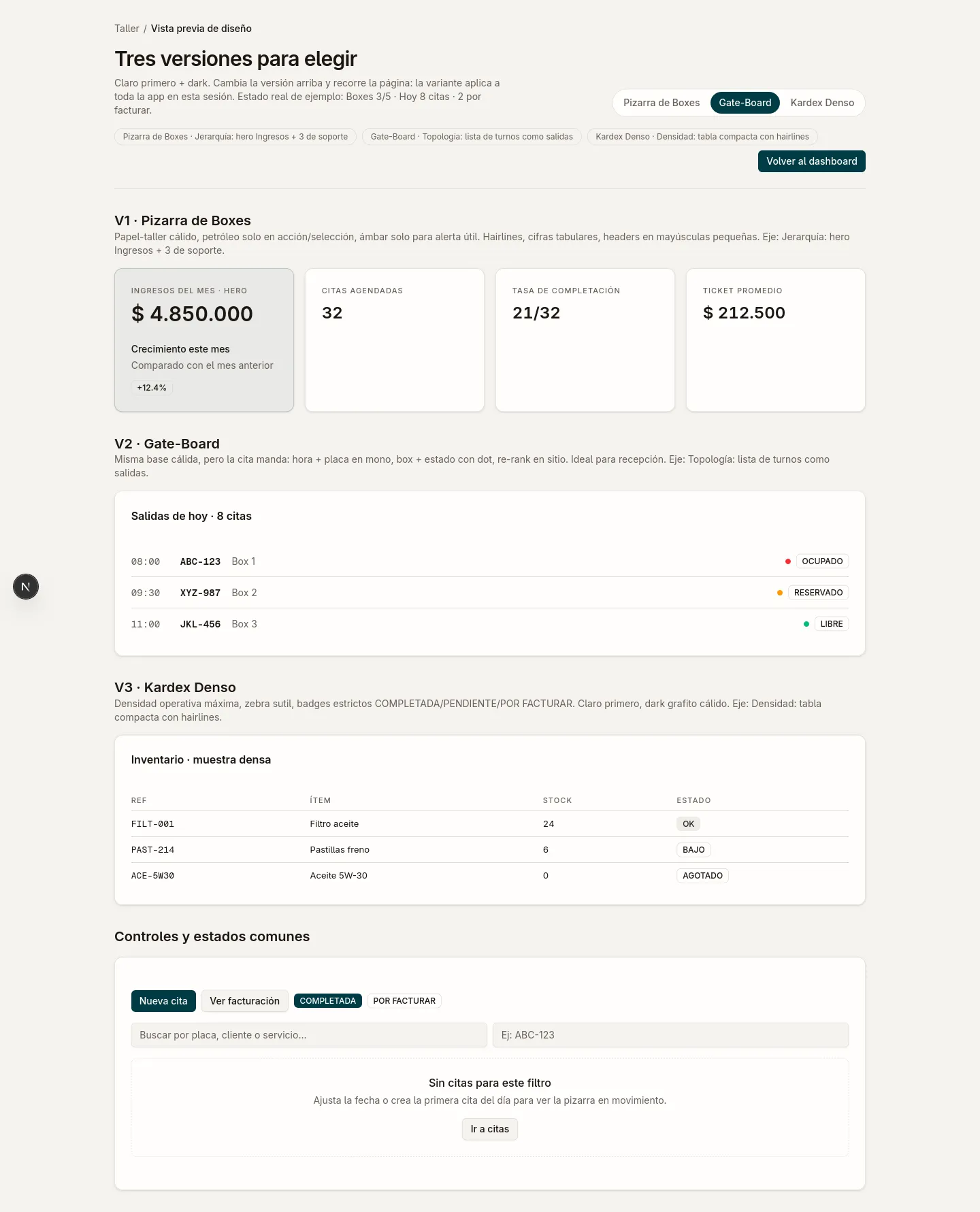Click the ABC-123 appointment row
Viewport: 980px width, 1212px height.
tap(490, 561)
